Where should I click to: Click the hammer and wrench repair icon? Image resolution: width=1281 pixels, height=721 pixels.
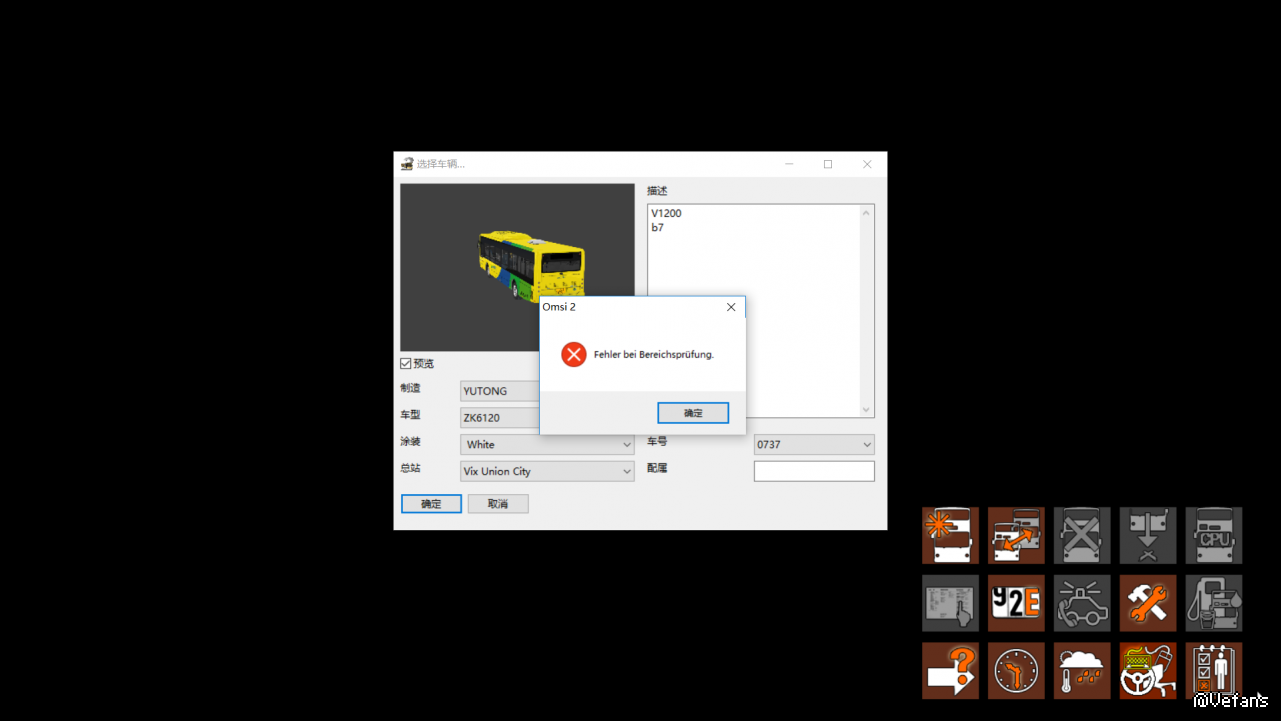click(1148, 603)
